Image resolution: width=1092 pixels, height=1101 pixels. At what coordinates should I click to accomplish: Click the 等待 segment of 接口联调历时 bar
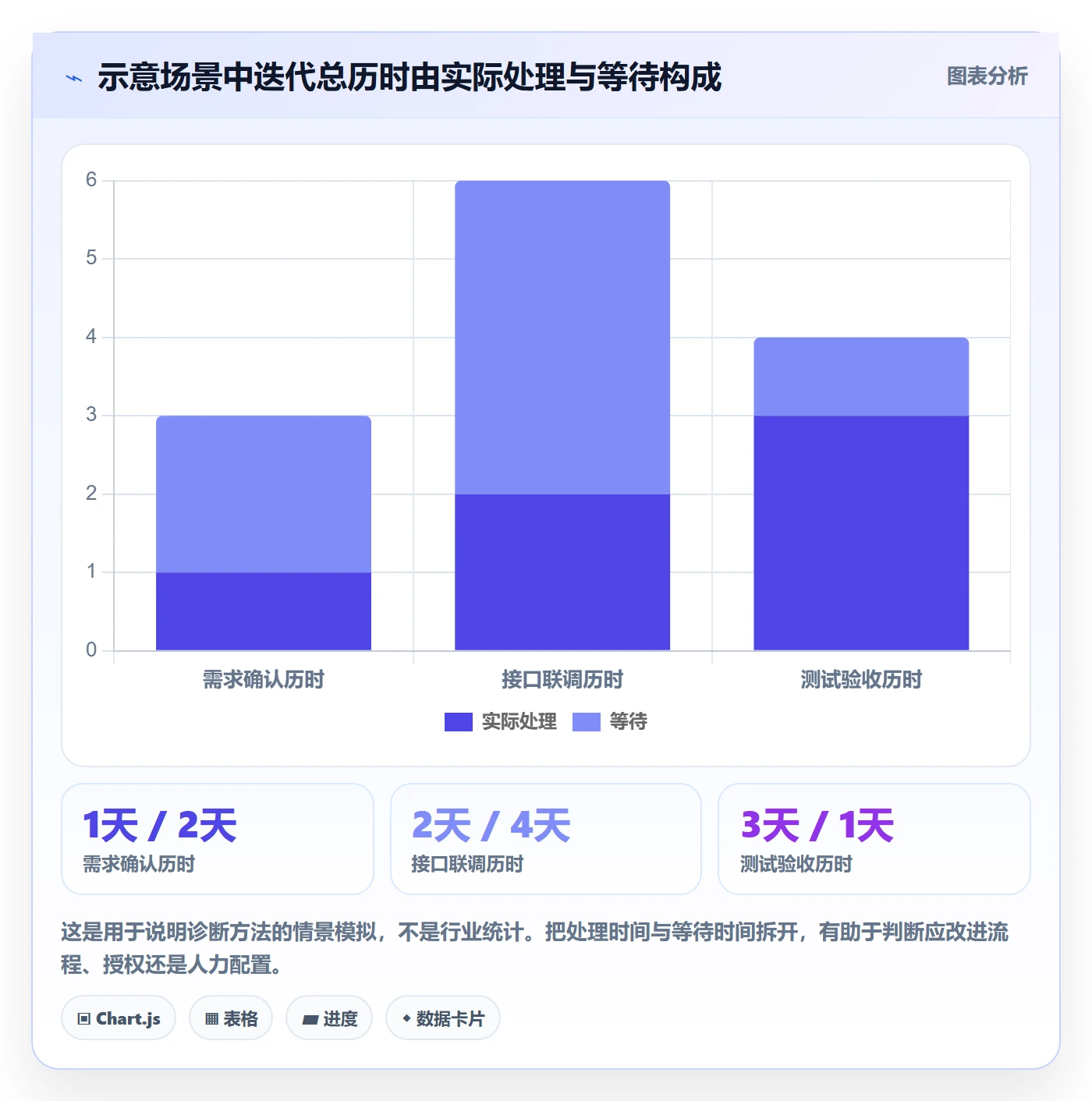pos(562,338)
